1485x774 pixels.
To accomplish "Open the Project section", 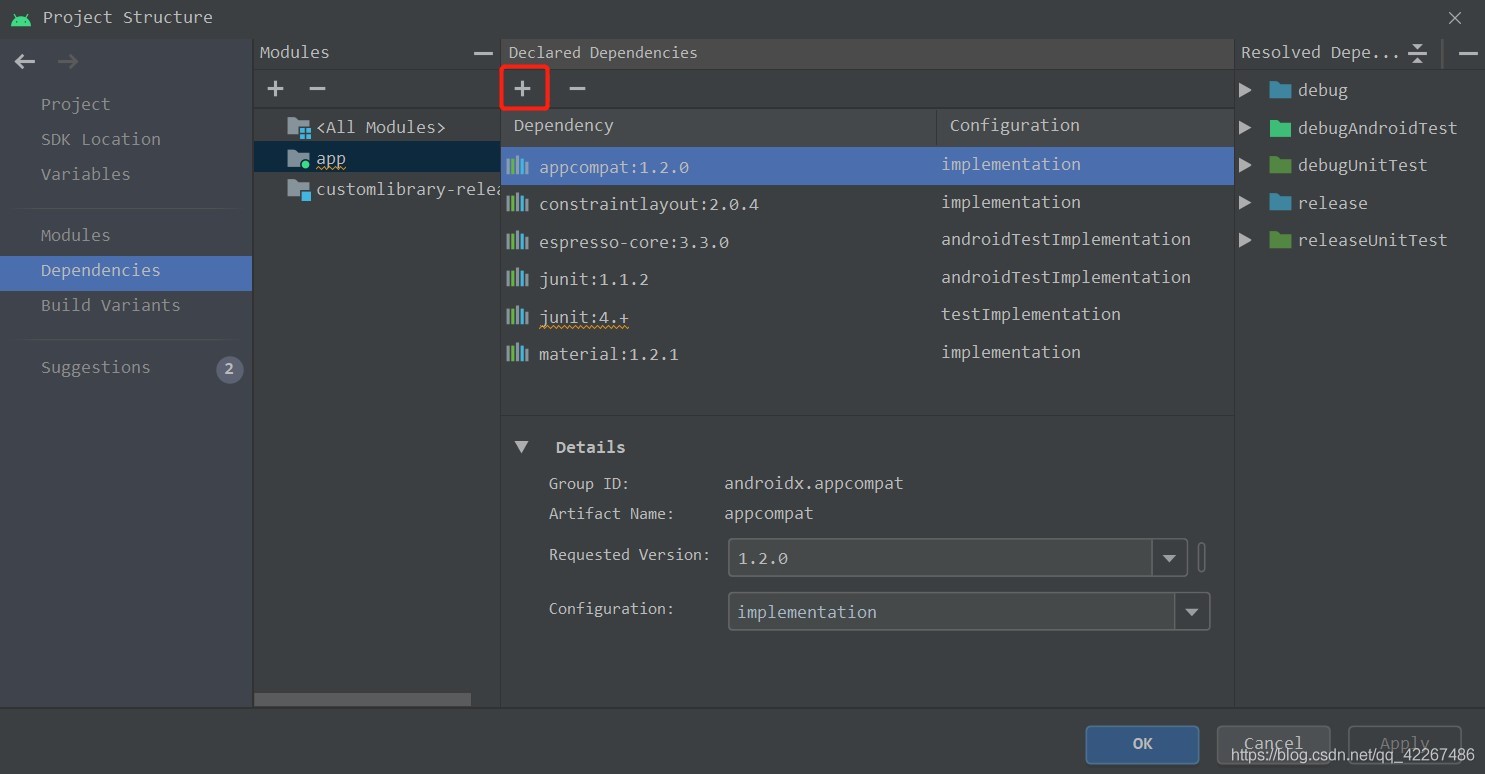I will point(75,104).
